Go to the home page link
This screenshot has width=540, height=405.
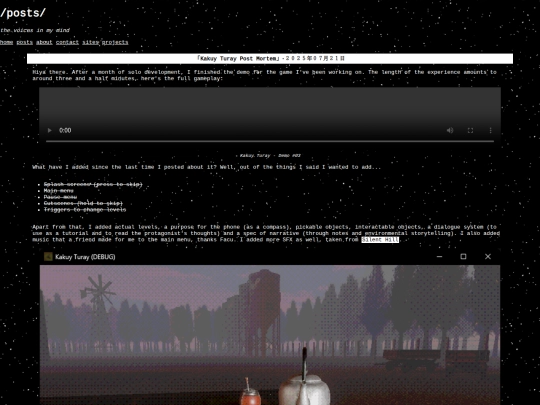[x=6, y=42]
